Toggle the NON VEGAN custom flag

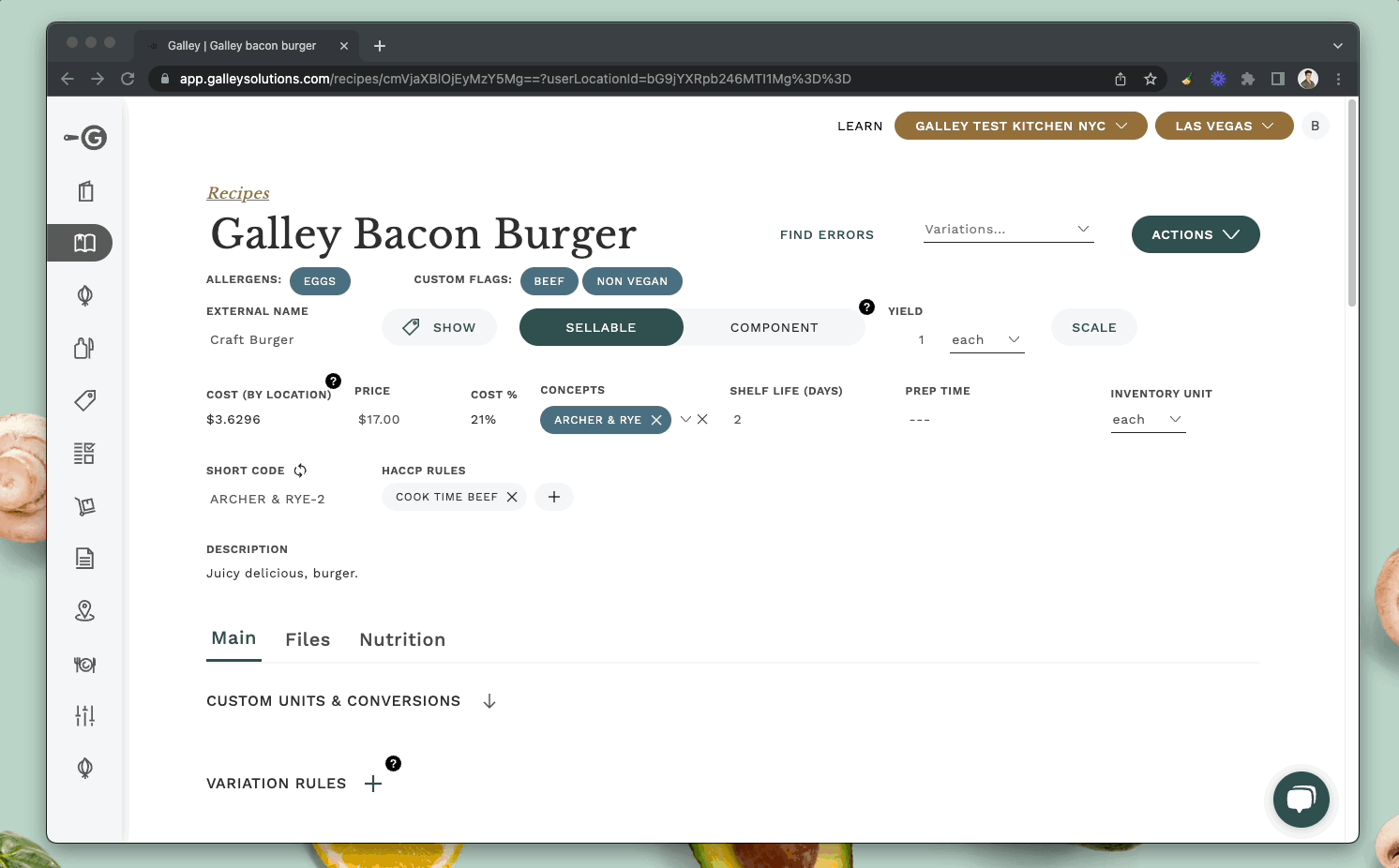coord(632,281)
